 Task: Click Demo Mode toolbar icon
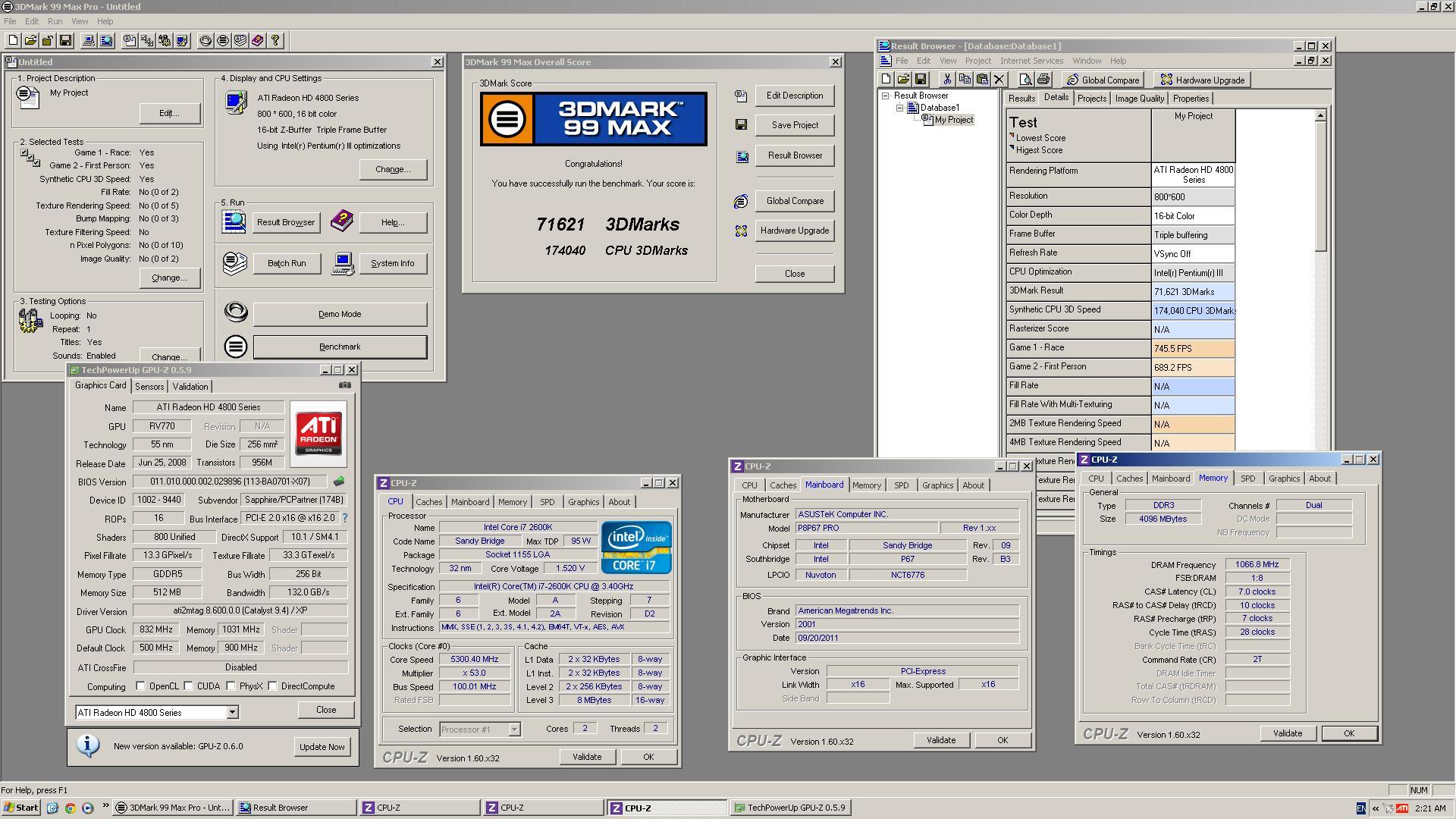pos(206,41)
